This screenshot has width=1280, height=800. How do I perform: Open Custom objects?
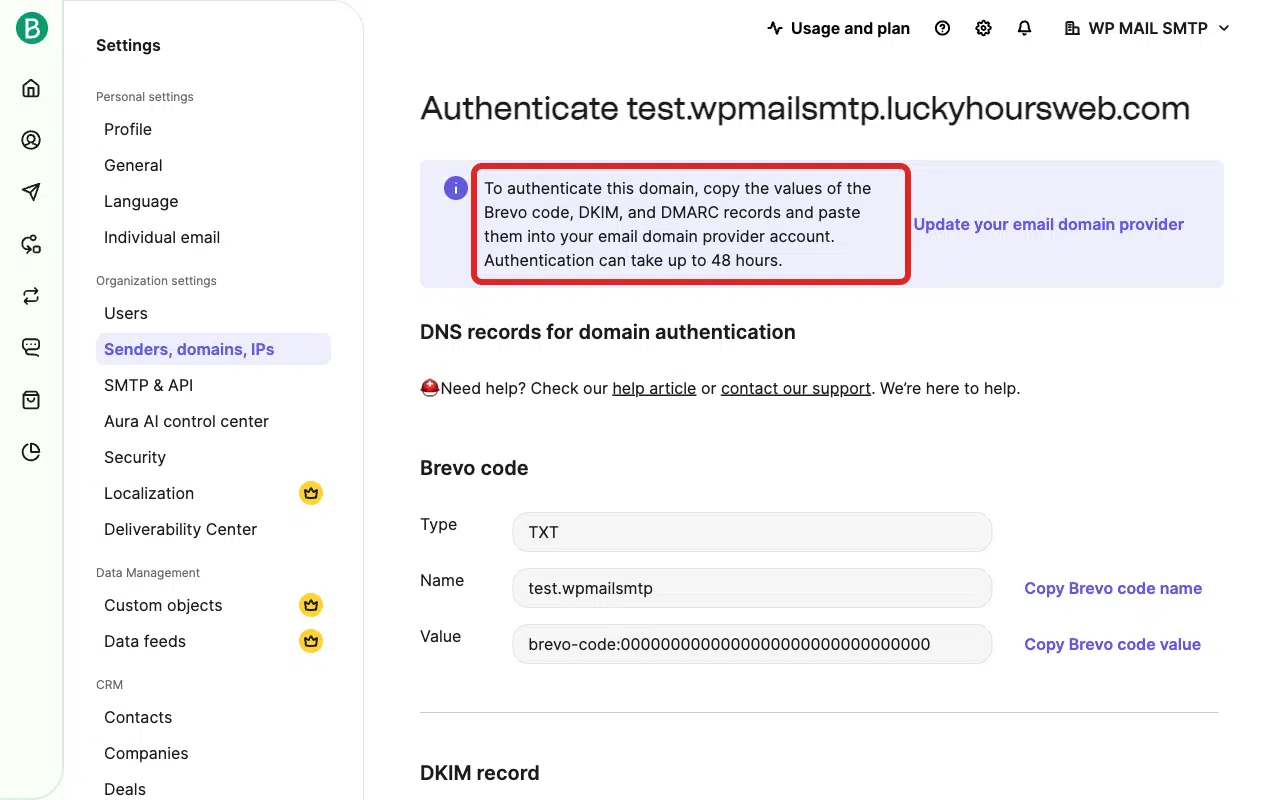163,605
